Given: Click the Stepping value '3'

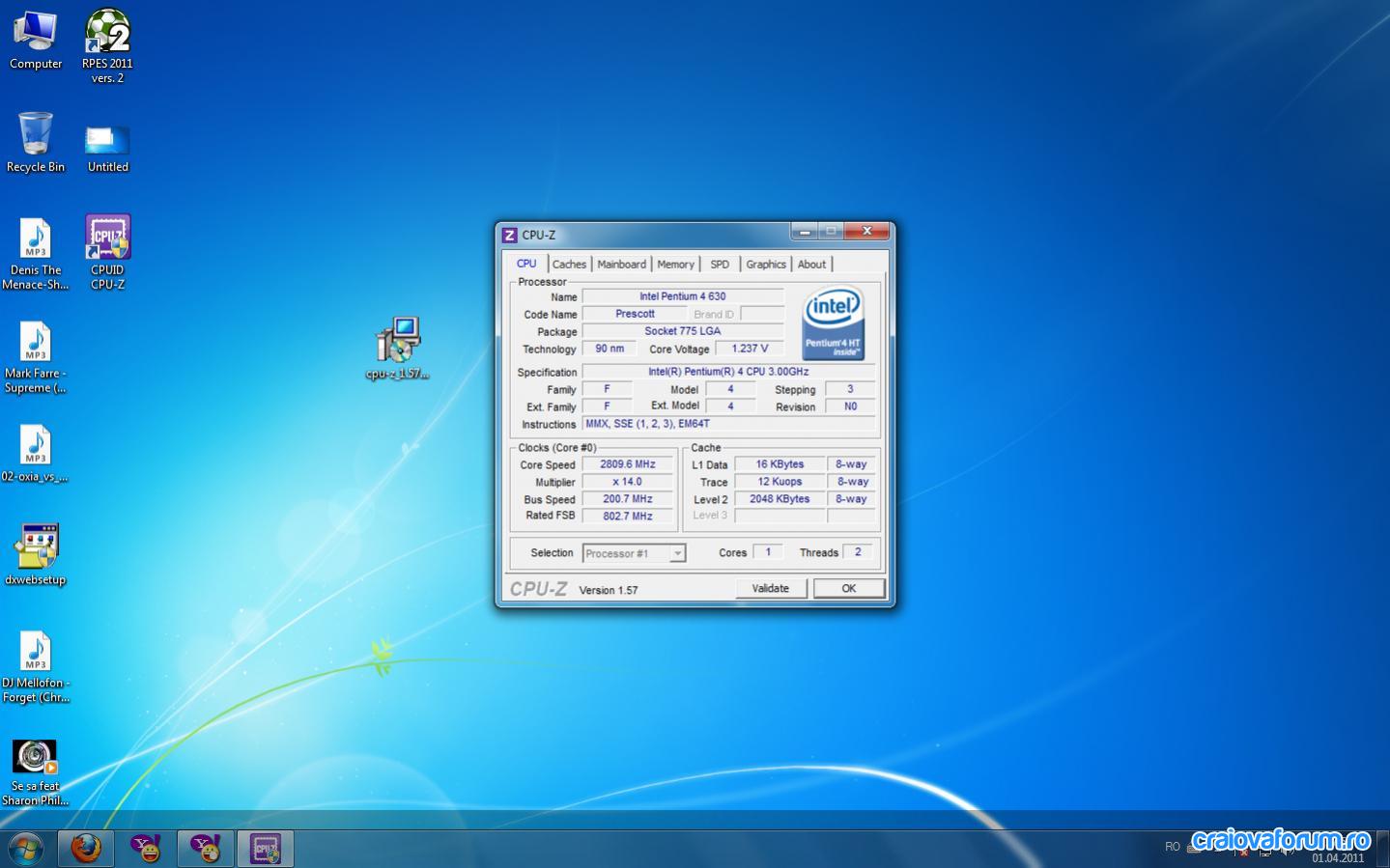Looking at the screenshot, I should (x=850, y=389).
